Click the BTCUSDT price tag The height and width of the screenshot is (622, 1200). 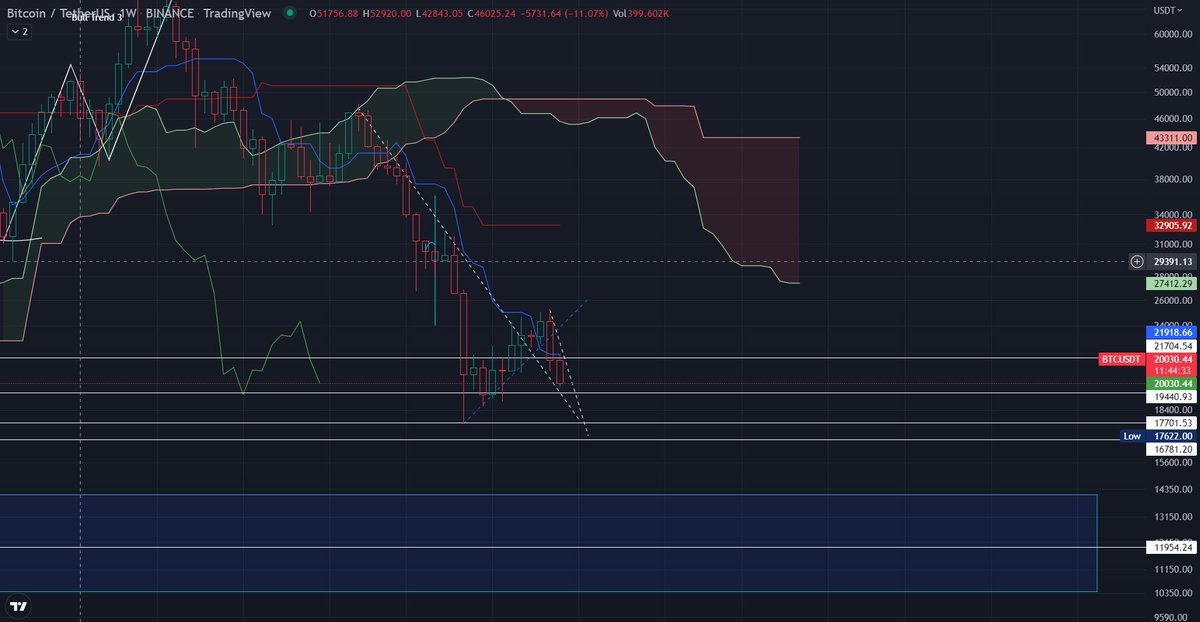click(1121, 359)
